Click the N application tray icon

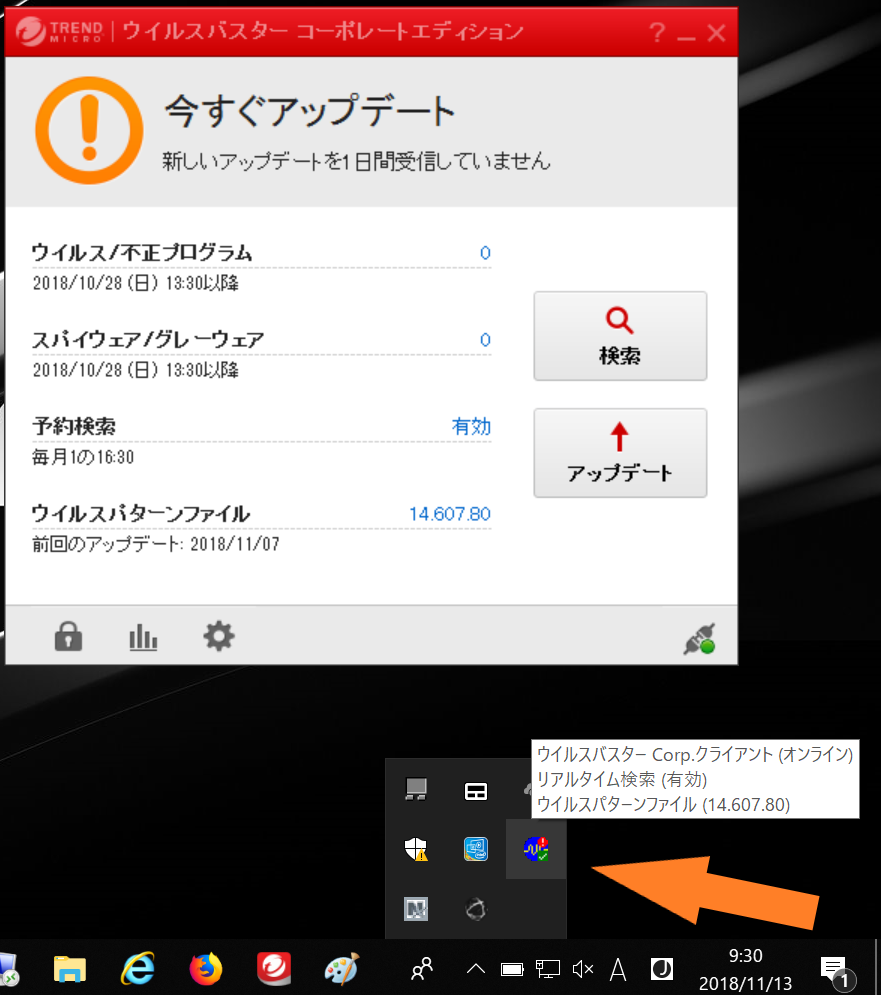tap(416, 909)
